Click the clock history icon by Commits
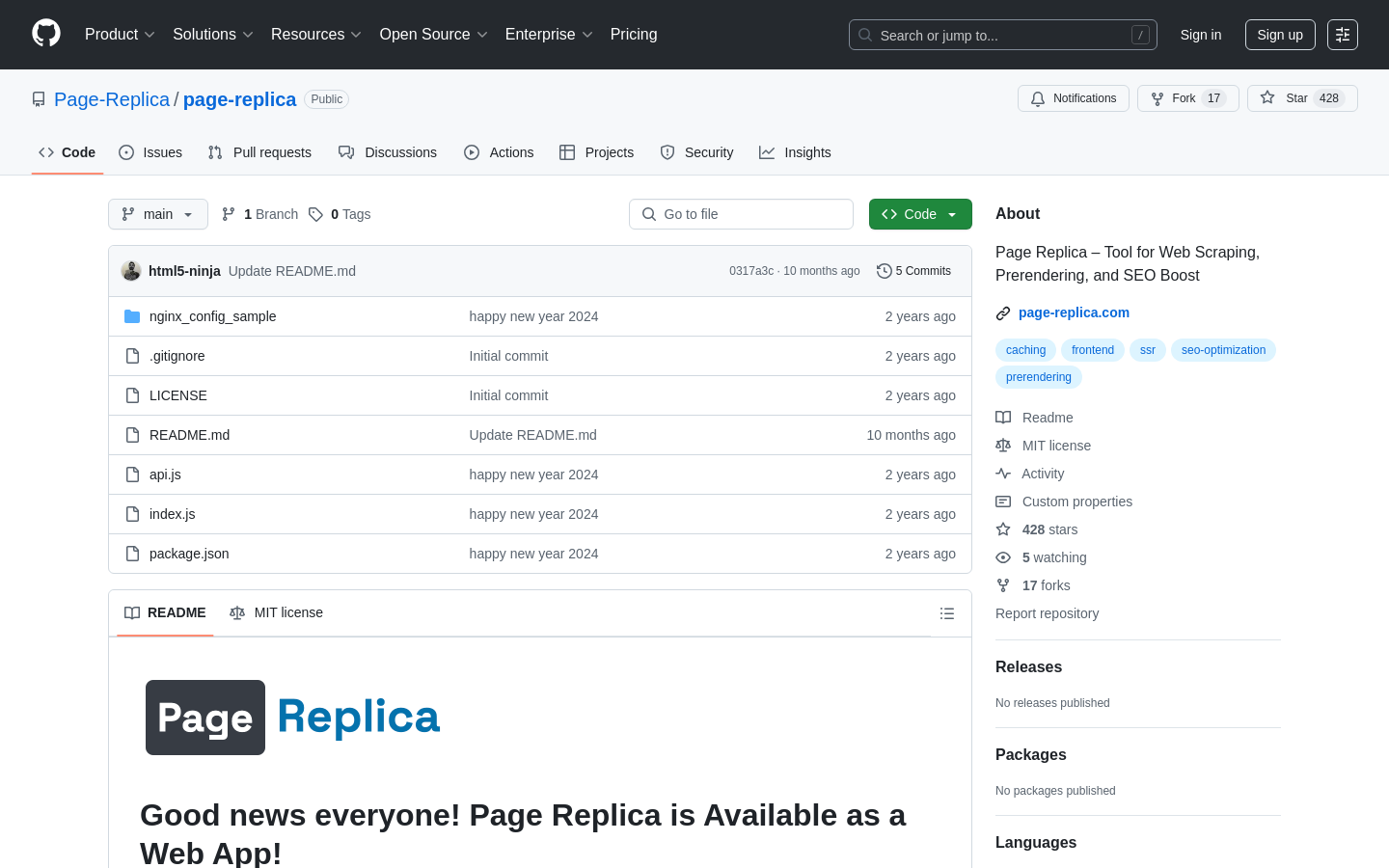 click(x=884, y=271)
